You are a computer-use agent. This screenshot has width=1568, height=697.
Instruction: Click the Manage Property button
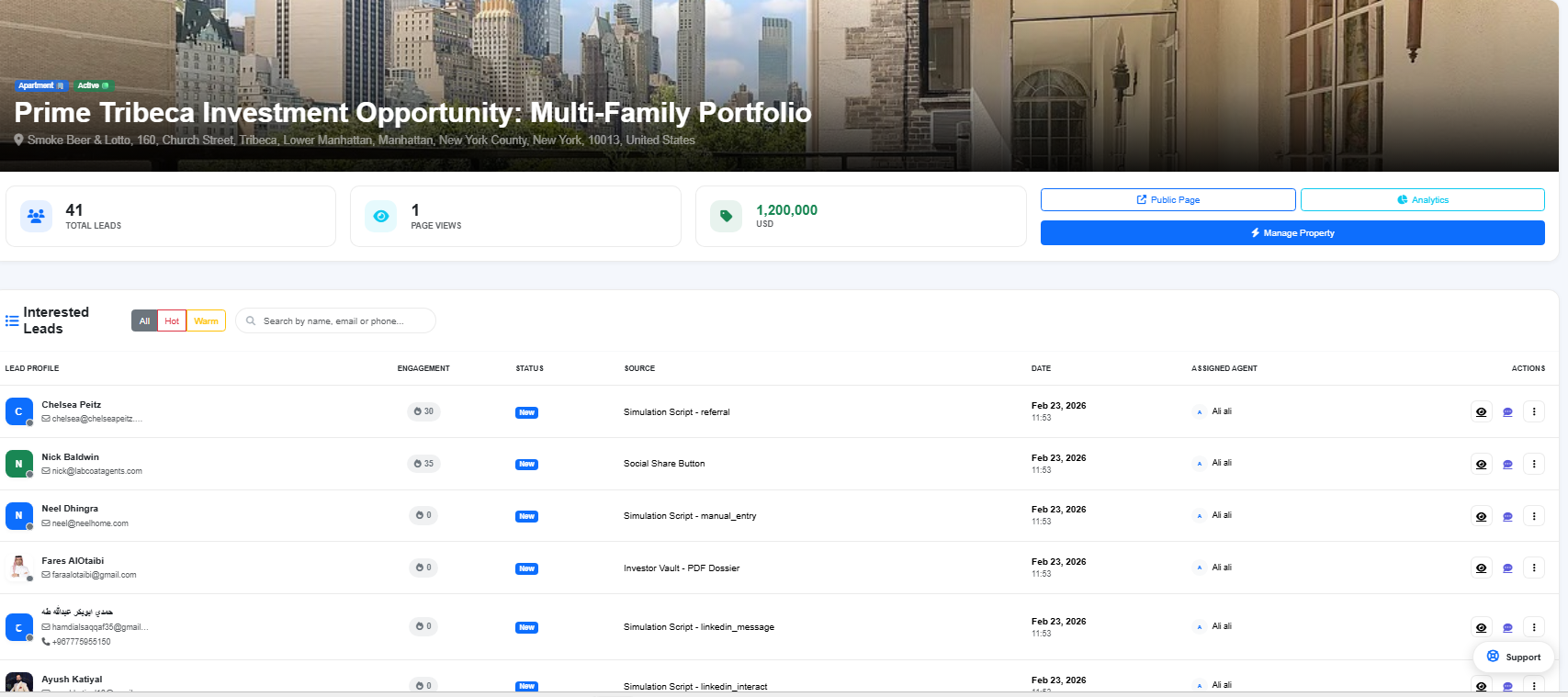coord(1292,233)
